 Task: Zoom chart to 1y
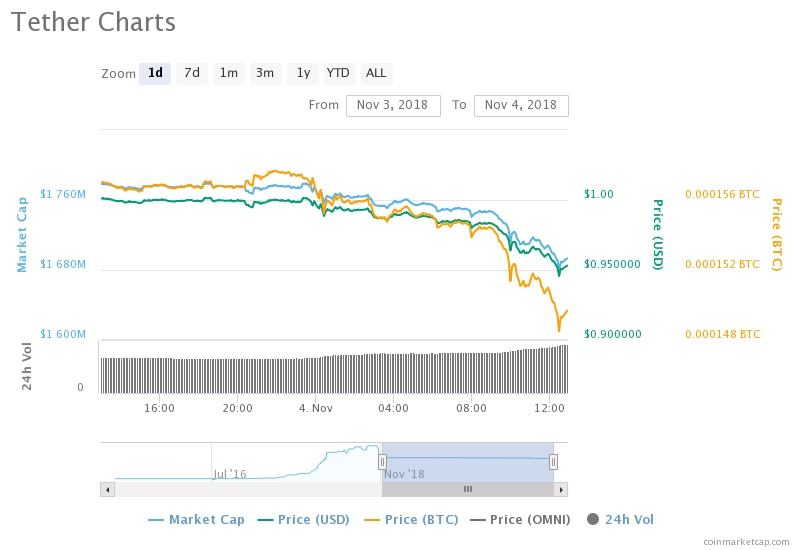(x=303, y=73)
